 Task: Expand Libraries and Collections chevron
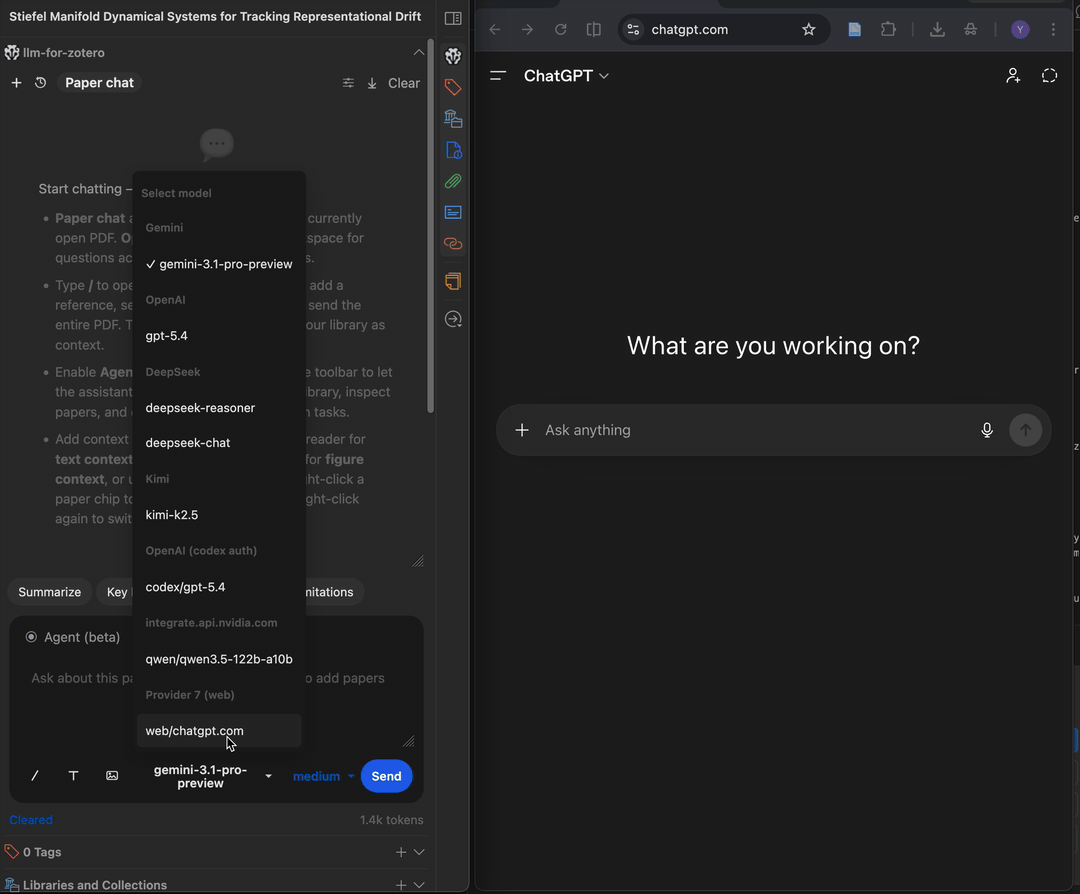(x=419, y=885)
